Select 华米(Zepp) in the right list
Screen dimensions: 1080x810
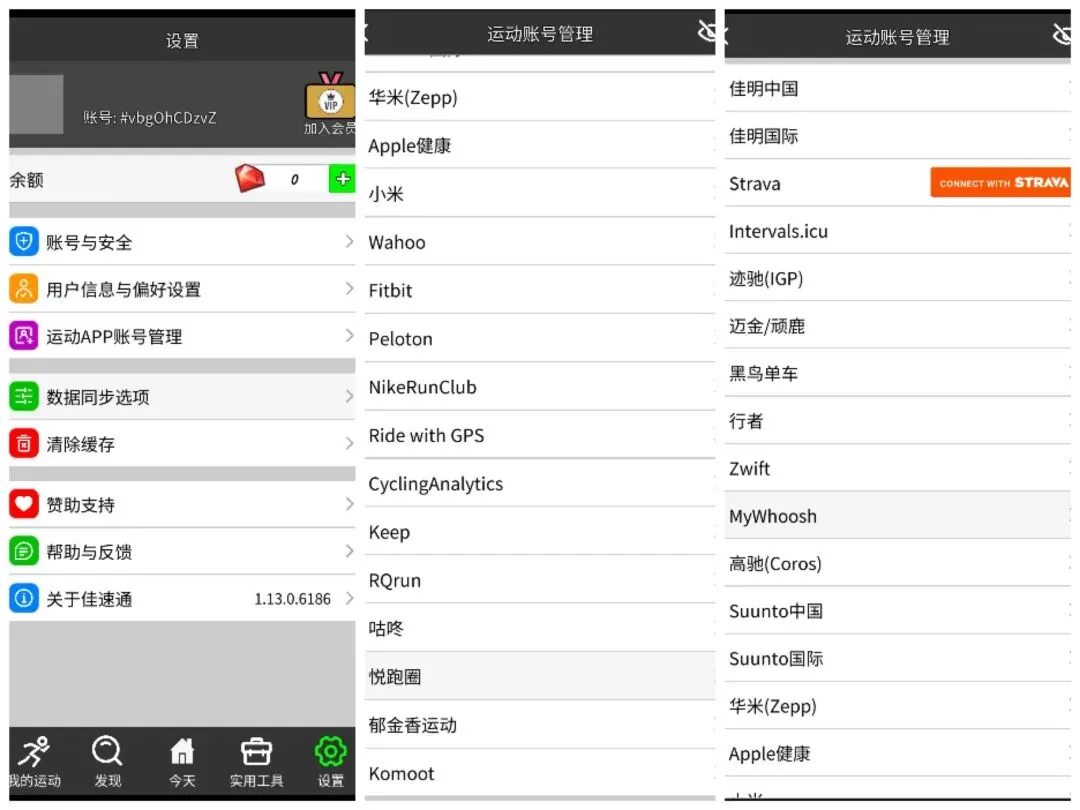click(x=897, y=706)
